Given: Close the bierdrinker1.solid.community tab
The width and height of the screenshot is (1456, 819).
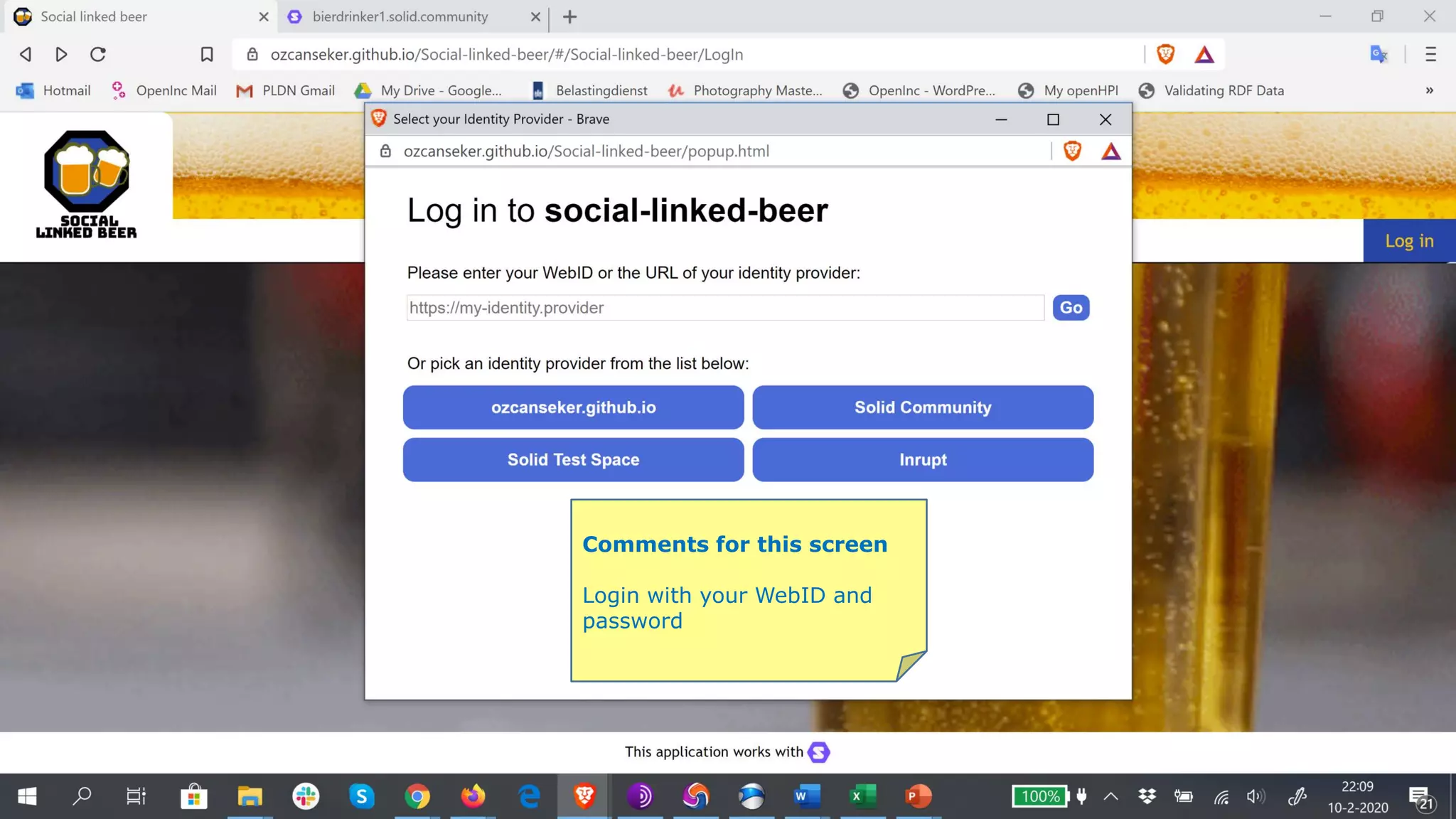Looking at the screenshot, I should click(x=535, y=16).
